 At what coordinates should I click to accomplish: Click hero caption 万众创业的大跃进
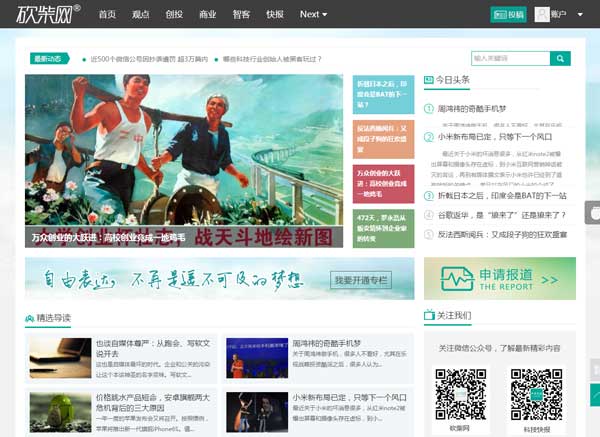pos(109,238)
